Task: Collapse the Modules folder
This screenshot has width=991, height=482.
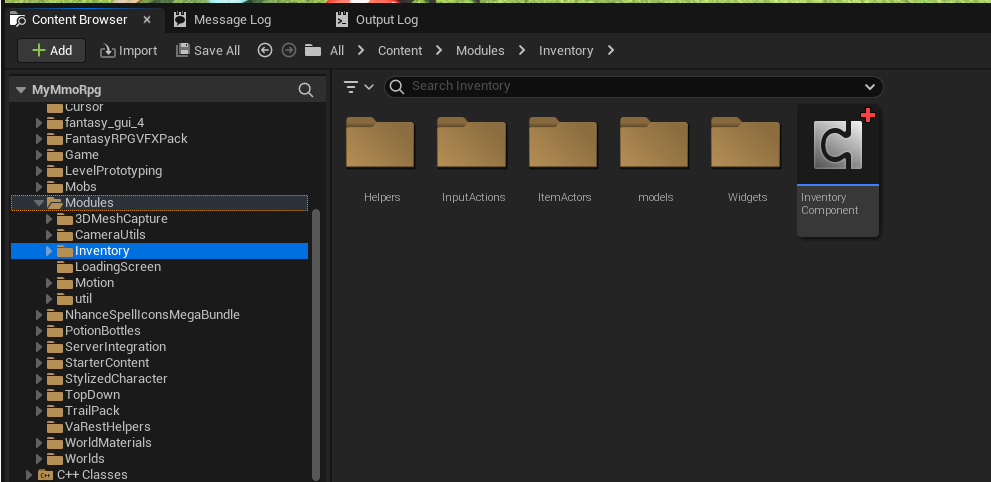Action: (39, 203)
